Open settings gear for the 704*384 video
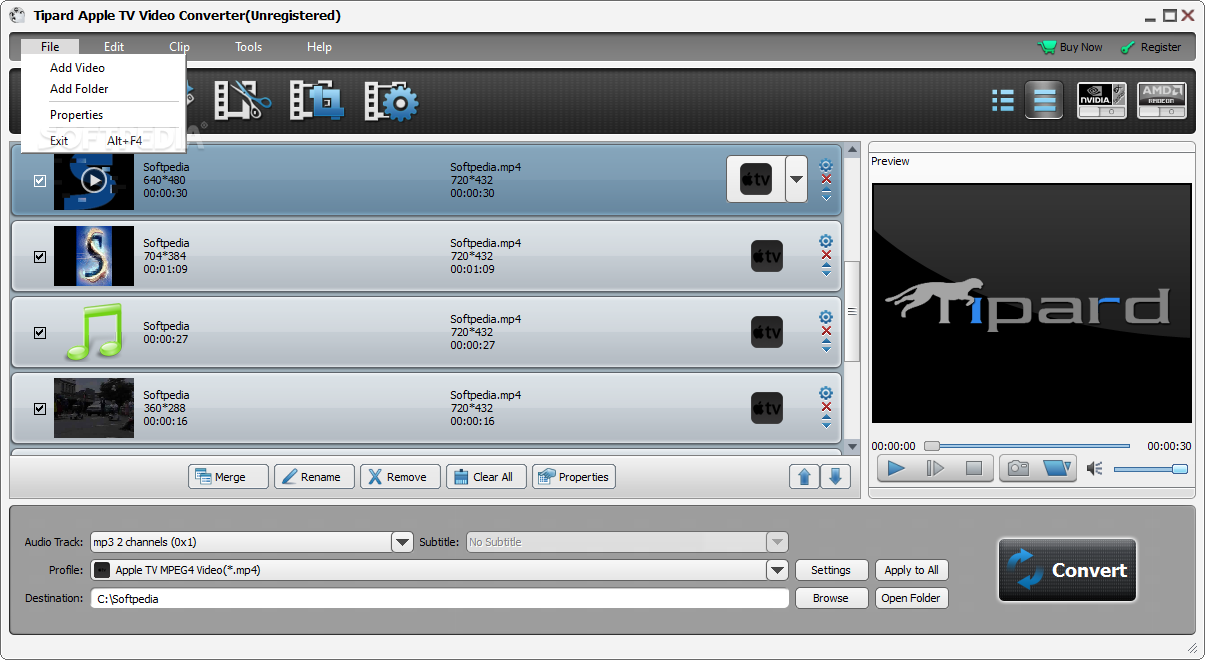 click(826, 241)
